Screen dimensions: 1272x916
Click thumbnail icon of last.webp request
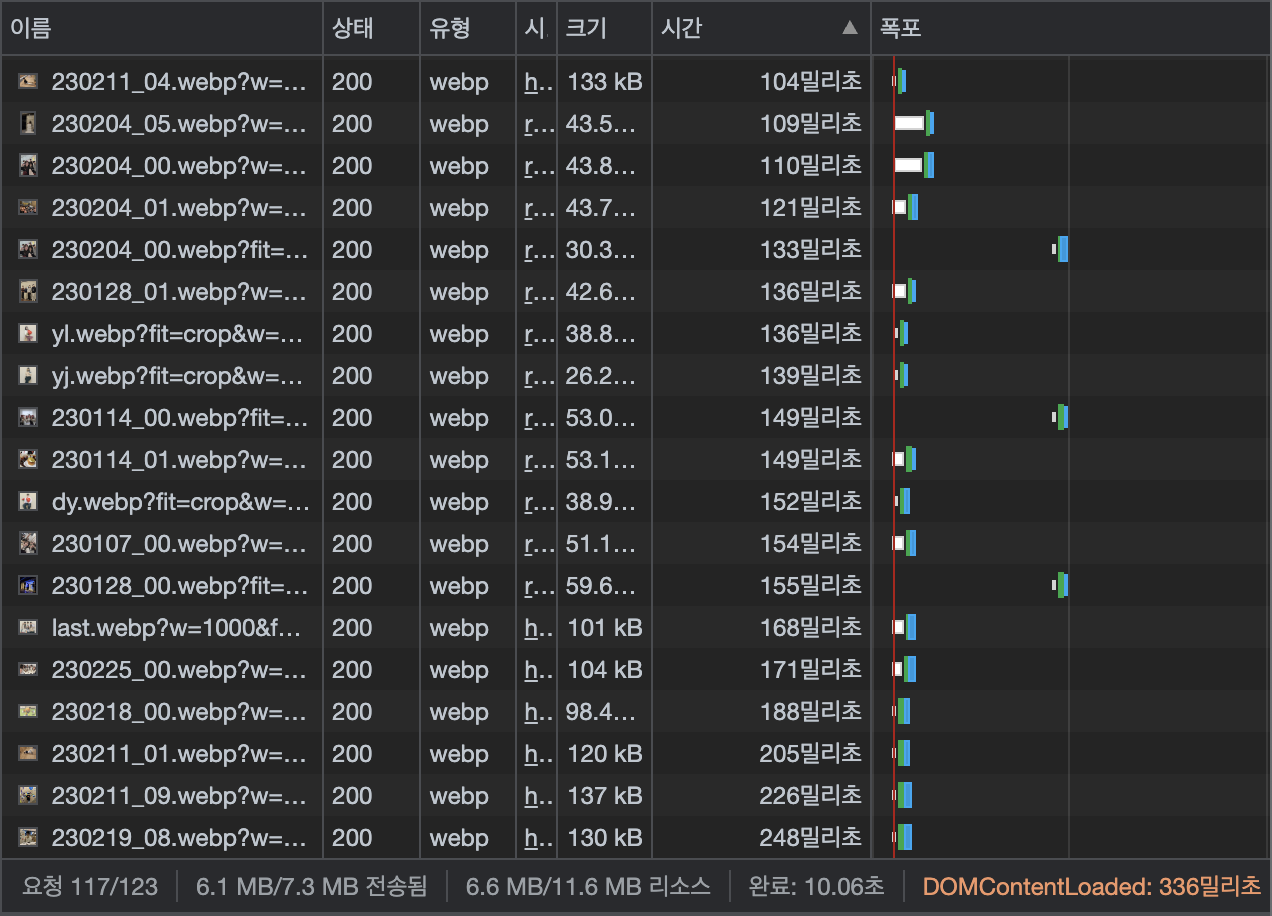pyautogui.click(x=28, y=628)
